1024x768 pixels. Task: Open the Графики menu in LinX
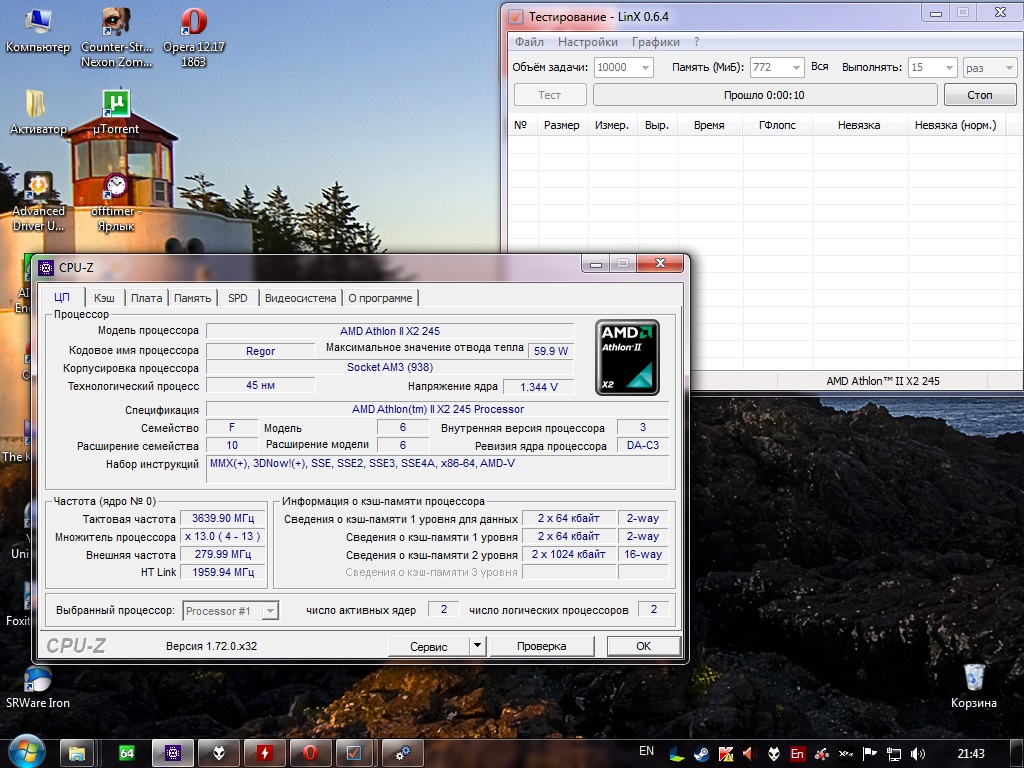pyautogui.click(x=656, y=42)
